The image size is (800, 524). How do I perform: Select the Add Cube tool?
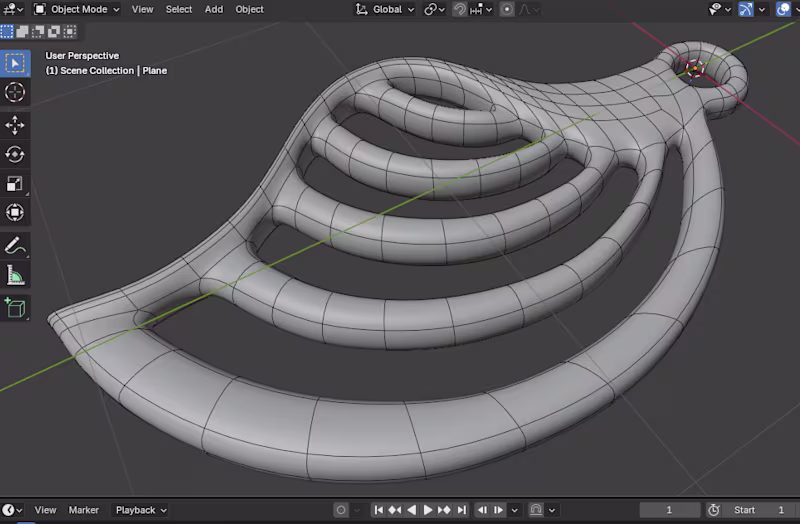point(15,308)
